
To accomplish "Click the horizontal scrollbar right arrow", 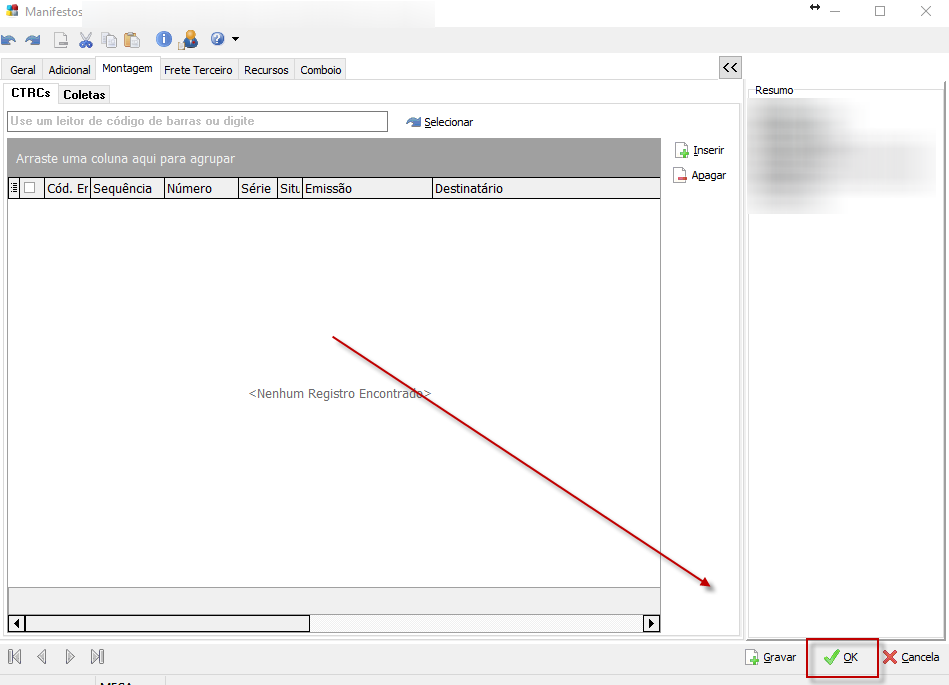I will [x=651, y=623].
